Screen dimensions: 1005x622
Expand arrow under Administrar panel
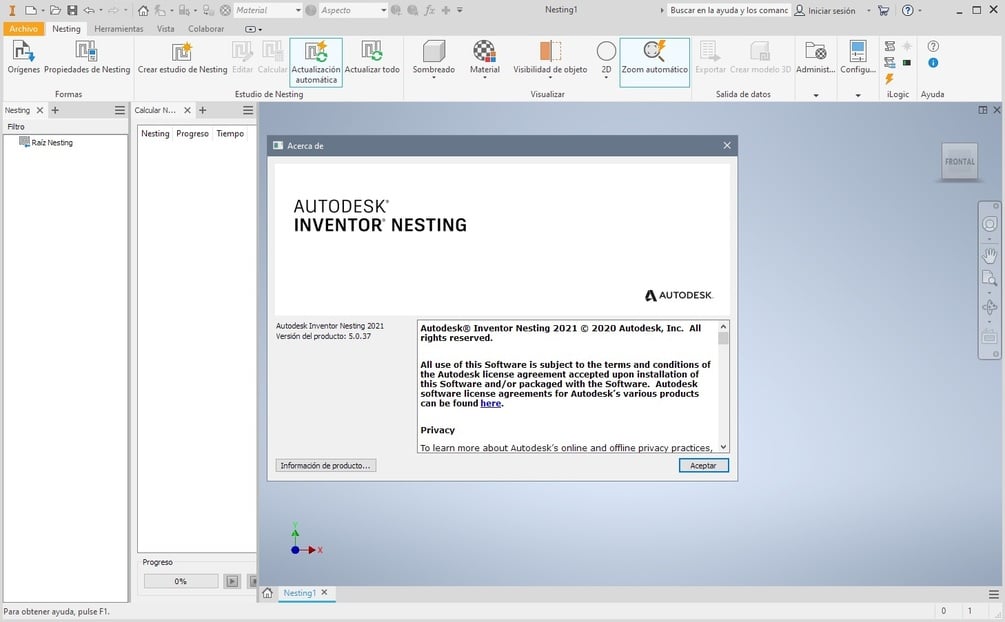(816, 95)
